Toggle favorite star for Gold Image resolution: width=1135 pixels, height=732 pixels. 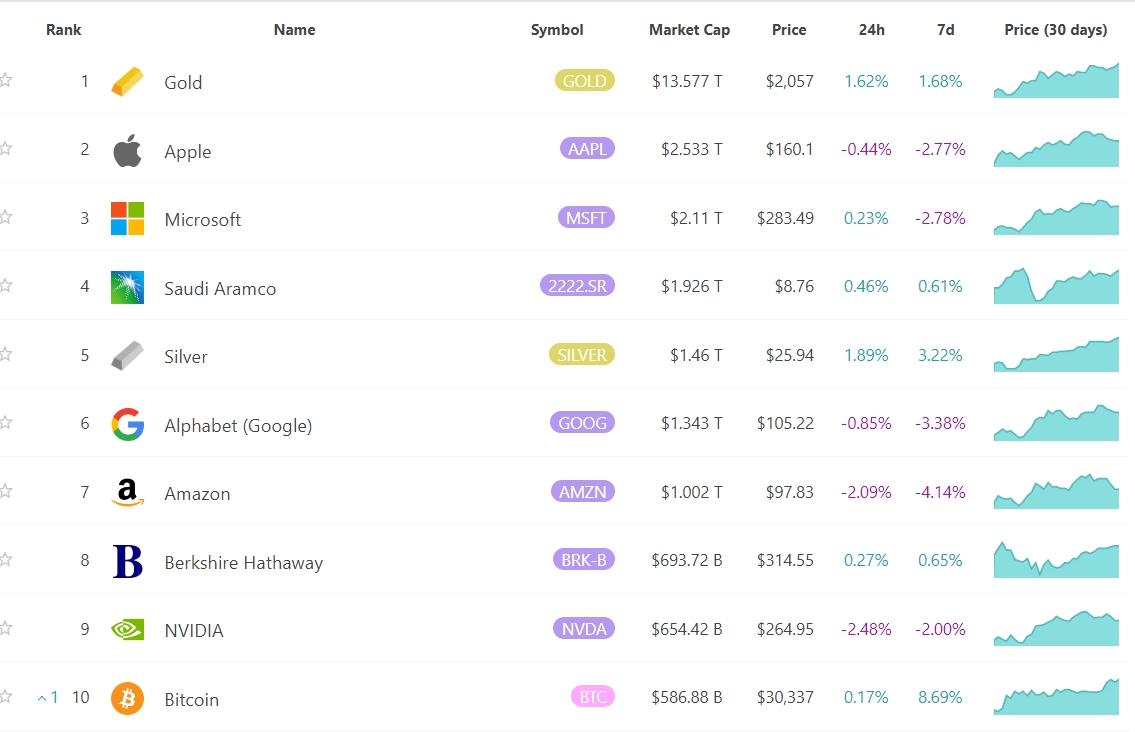click(5, 81)
